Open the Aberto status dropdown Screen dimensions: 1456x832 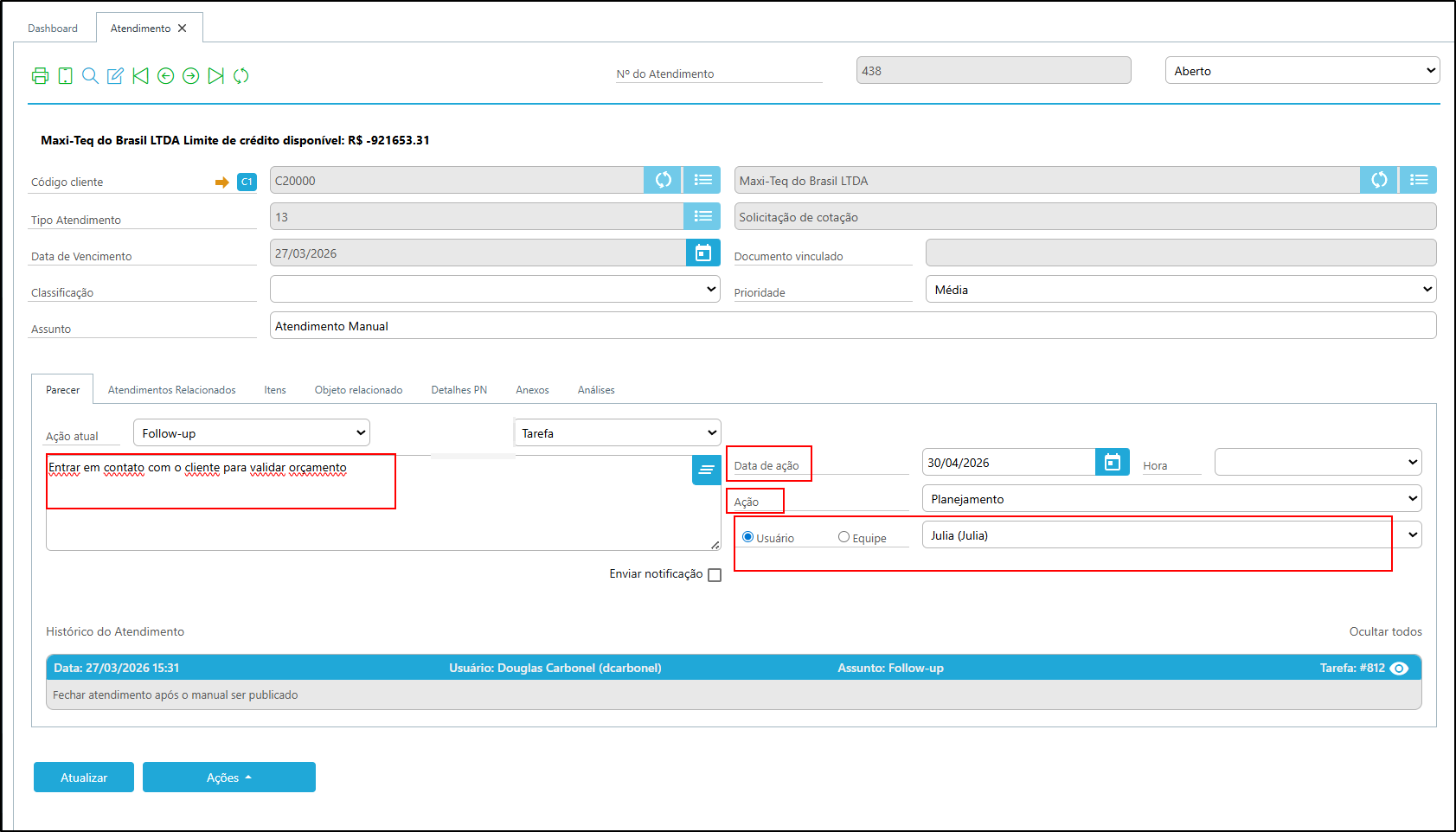pos(1302,71)
